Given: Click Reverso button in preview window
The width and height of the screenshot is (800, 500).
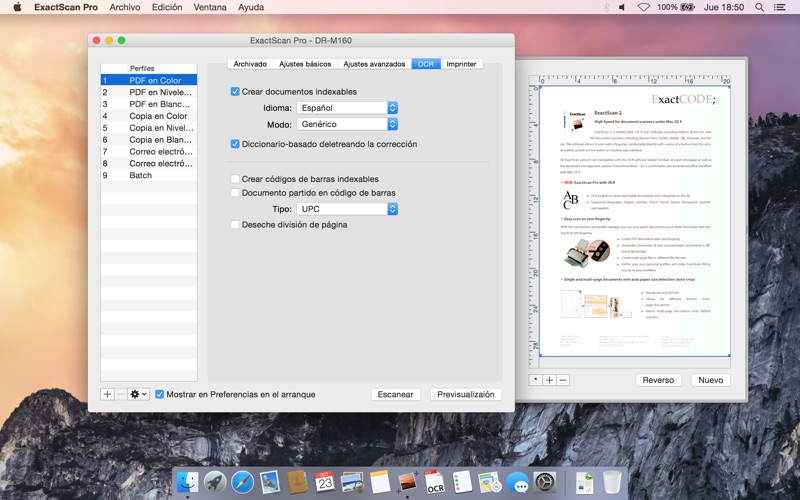Looking at the screenshot, I should point(658,380).
